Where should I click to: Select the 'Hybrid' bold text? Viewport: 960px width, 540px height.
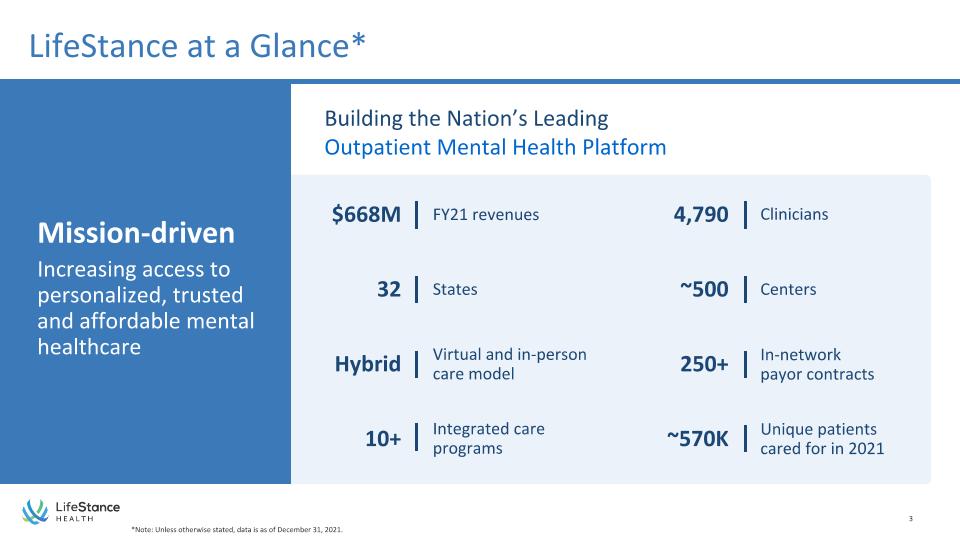(367, 364)
